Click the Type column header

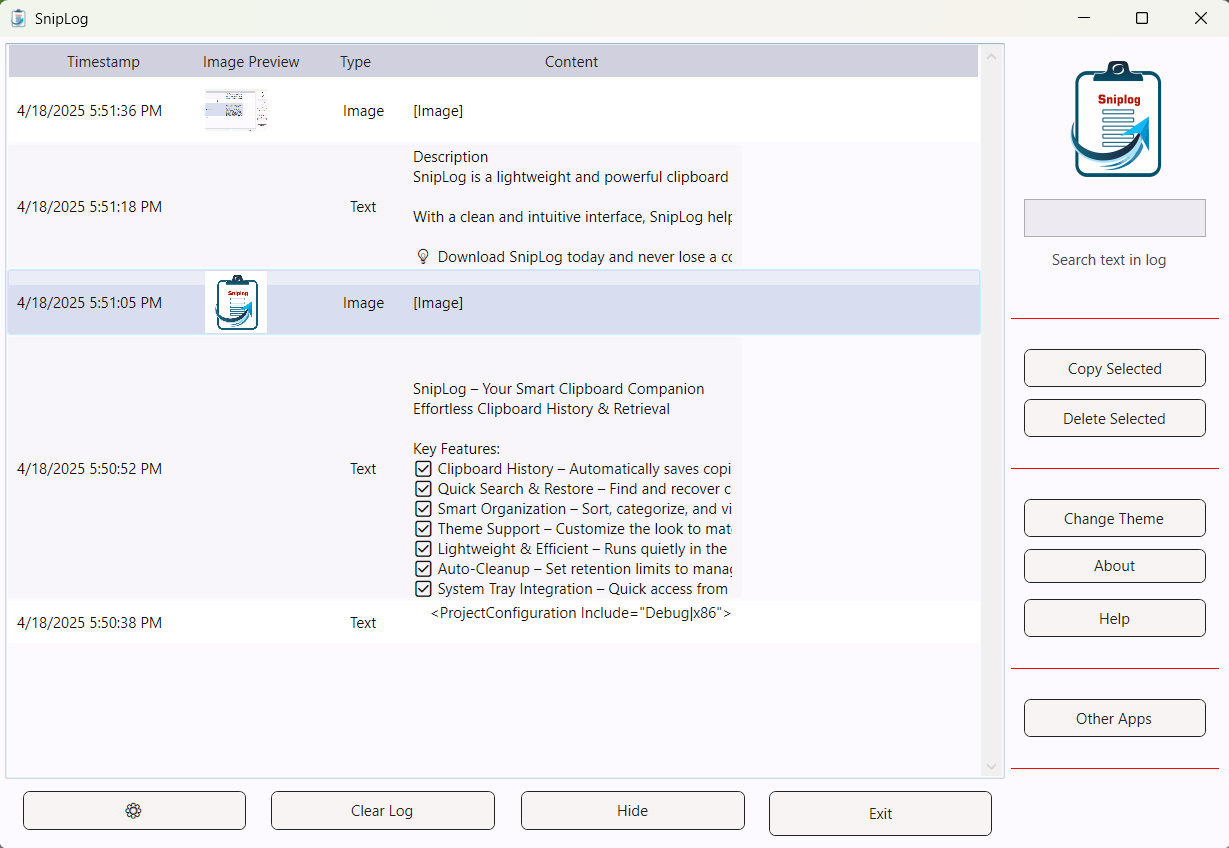[x=355, y=62]
